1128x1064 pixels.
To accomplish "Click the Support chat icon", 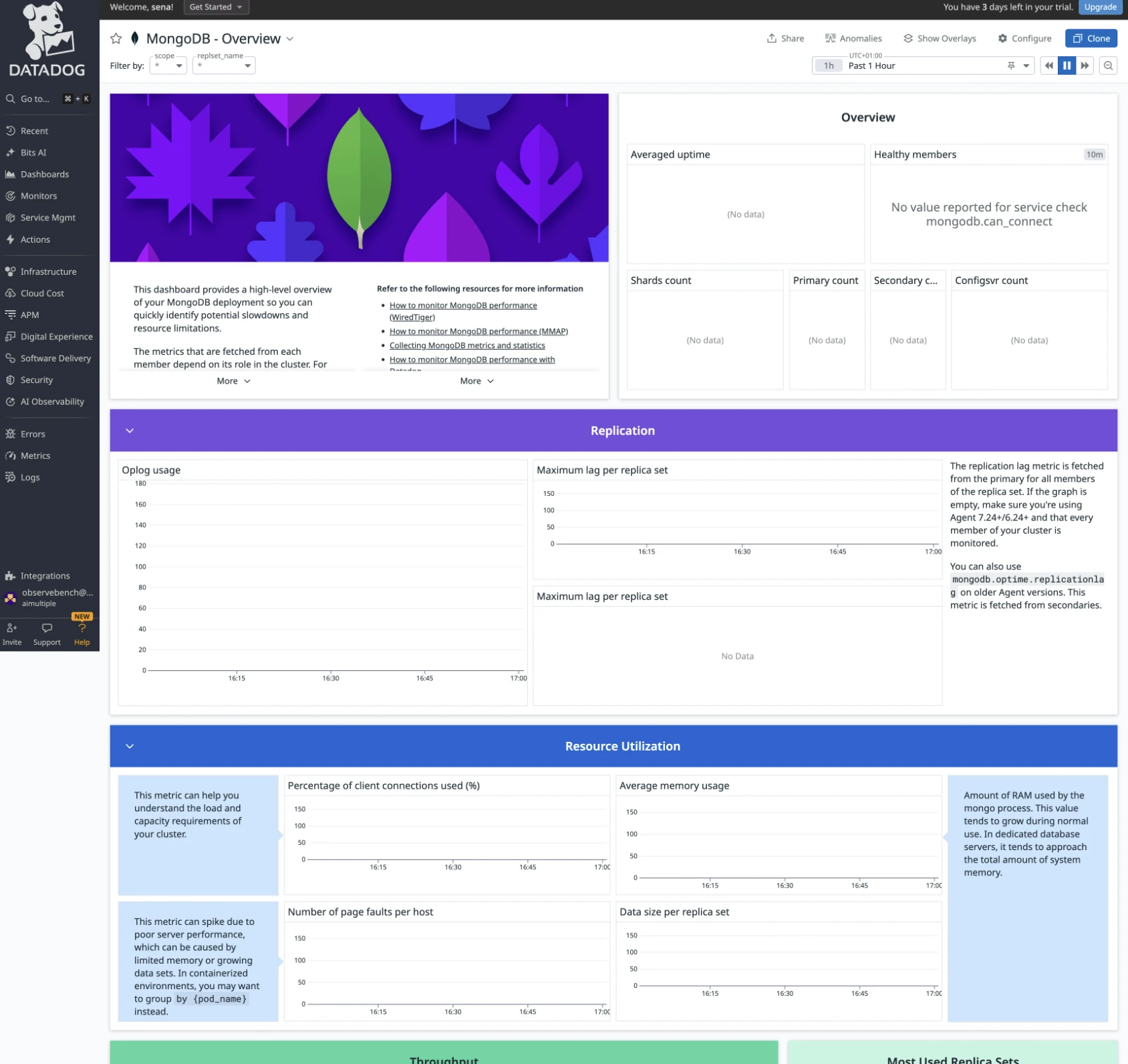I will (47, 628).
